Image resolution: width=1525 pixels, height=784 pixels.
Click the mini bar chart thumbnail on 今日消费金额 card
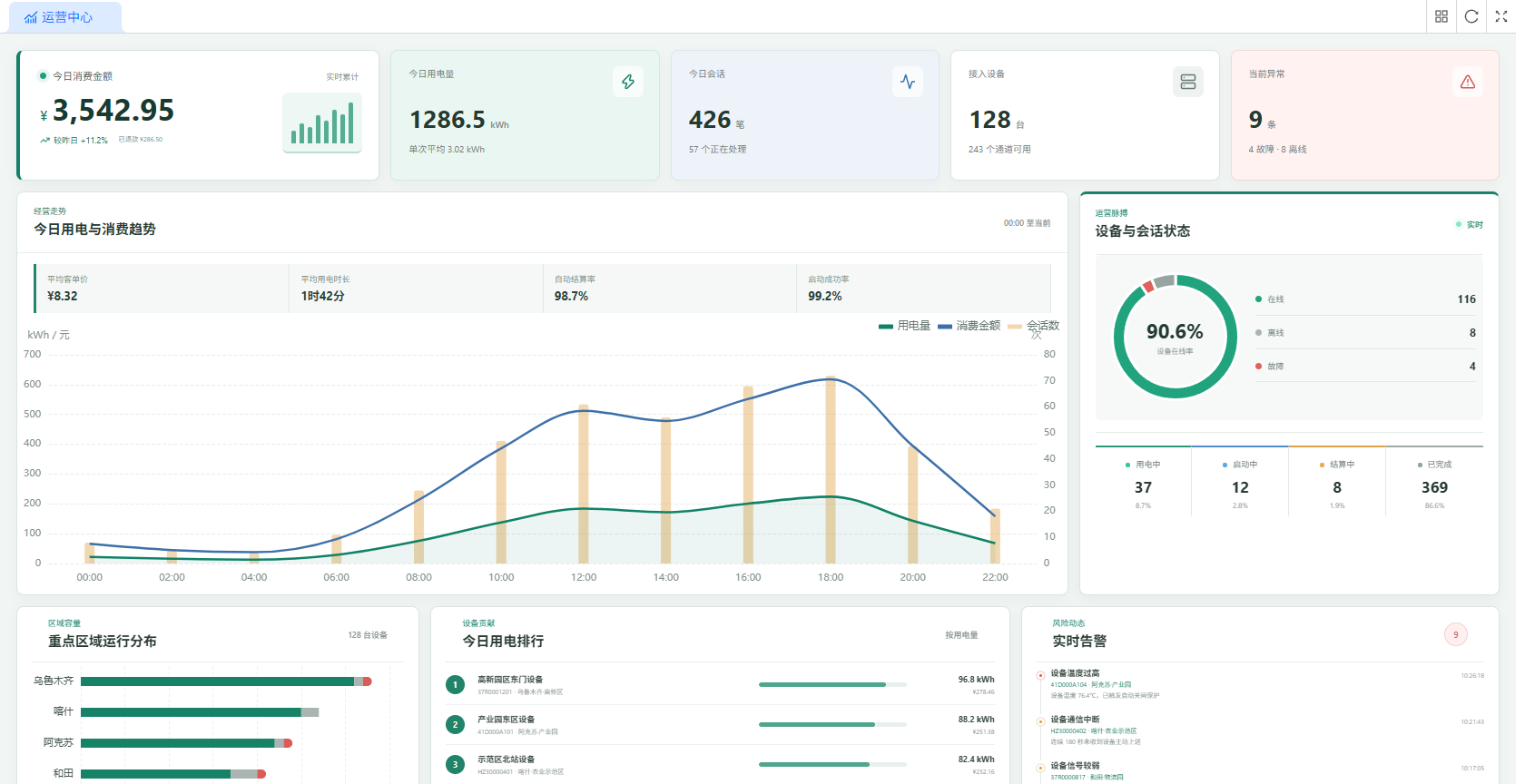click(x=322, y=122)
